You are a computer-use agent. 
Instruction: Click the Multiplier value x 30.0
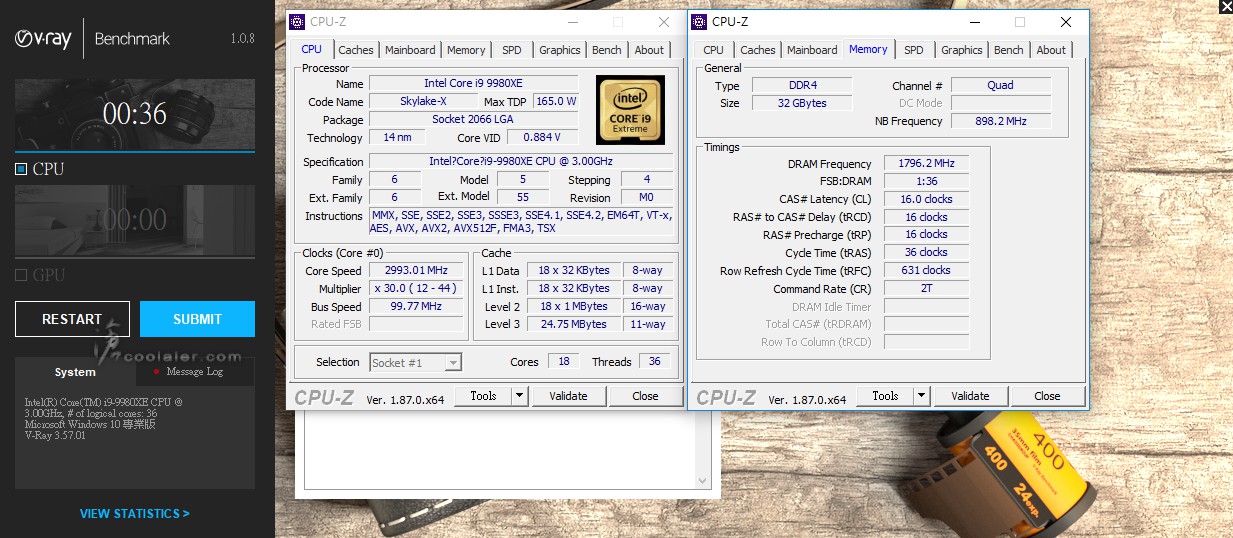click(417, 289)
